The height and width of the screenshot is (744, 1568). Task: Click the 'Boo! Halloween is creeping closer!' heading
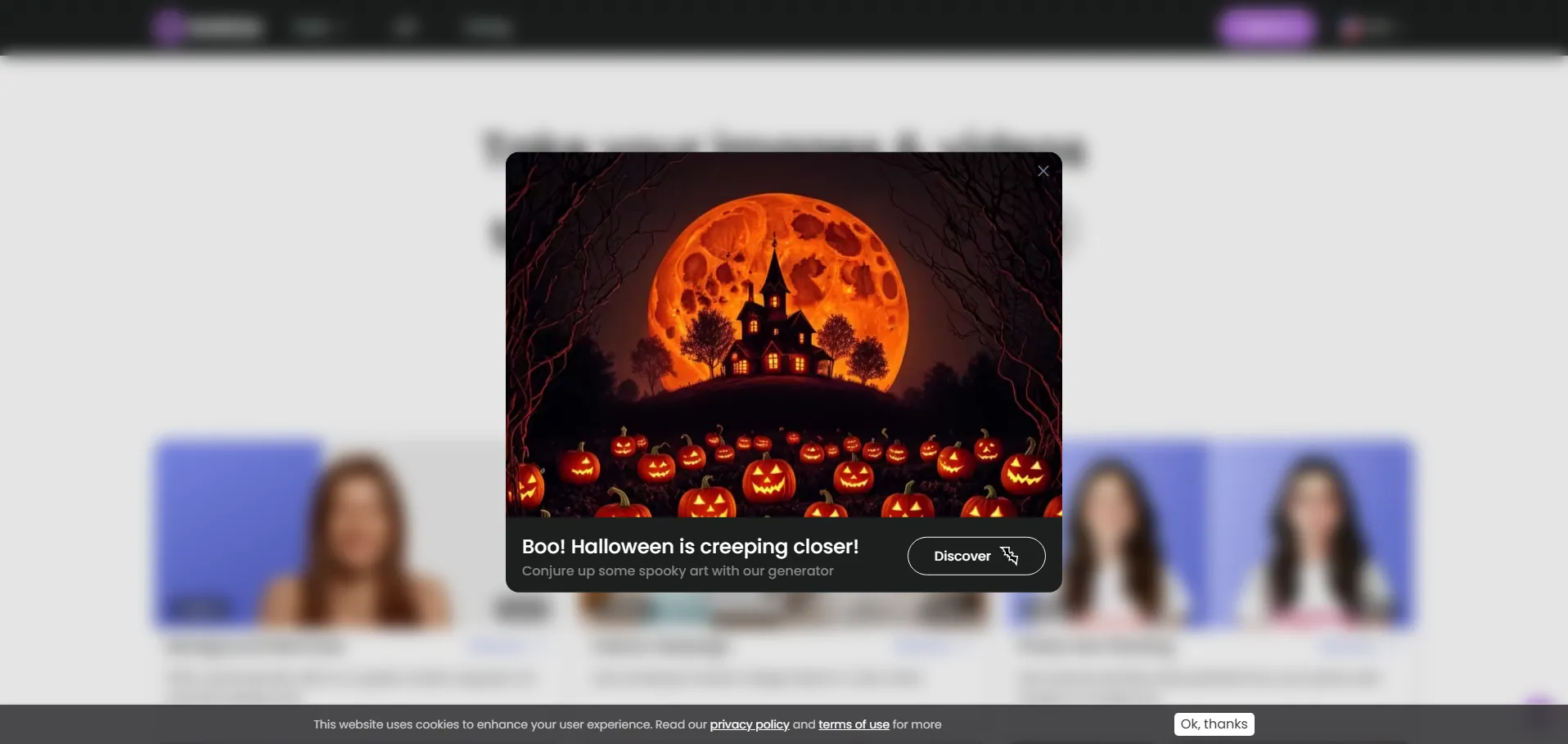pos(690,547)
